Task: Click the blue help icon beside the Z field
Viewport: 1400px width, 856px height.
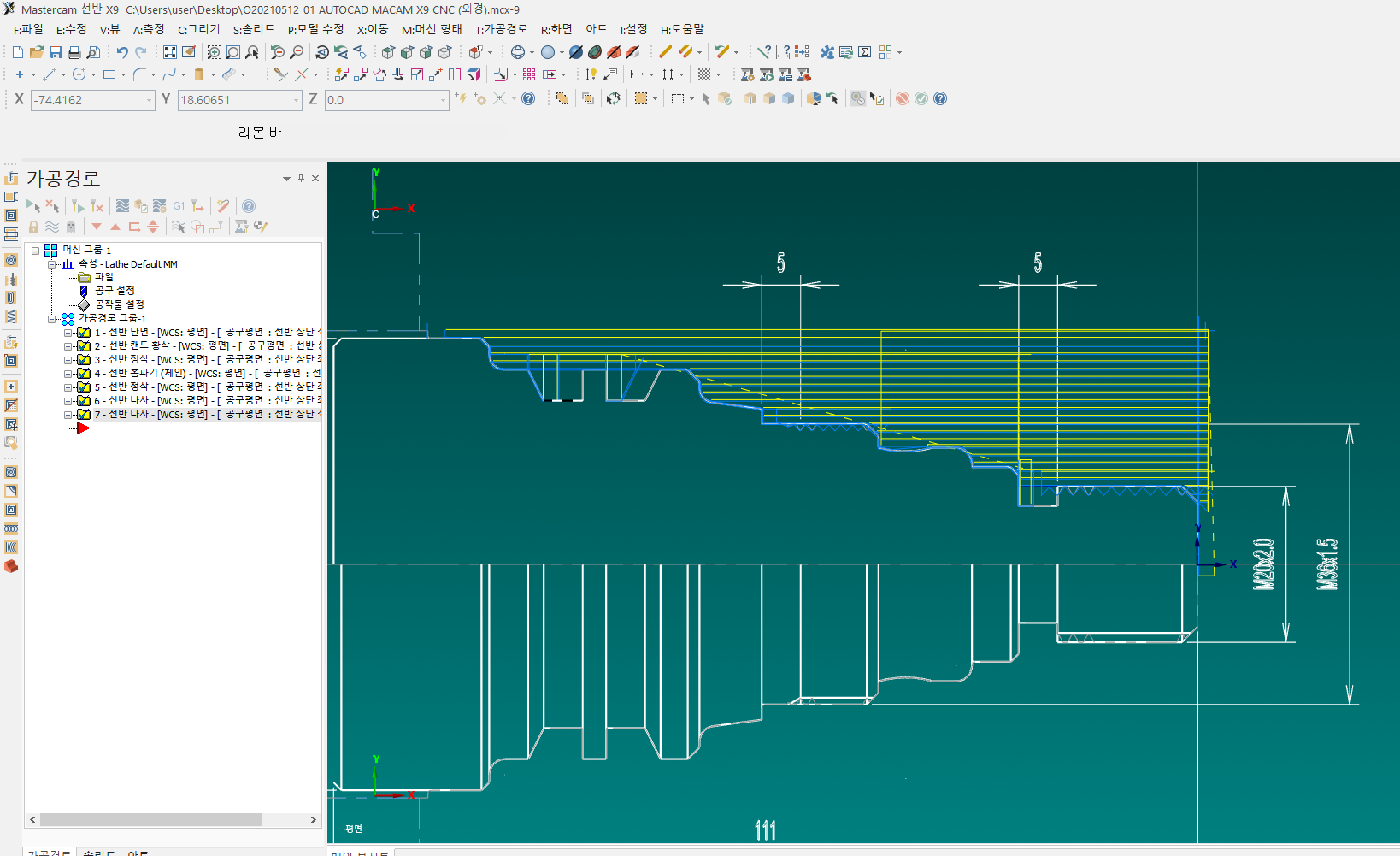Action: [528, 98]
